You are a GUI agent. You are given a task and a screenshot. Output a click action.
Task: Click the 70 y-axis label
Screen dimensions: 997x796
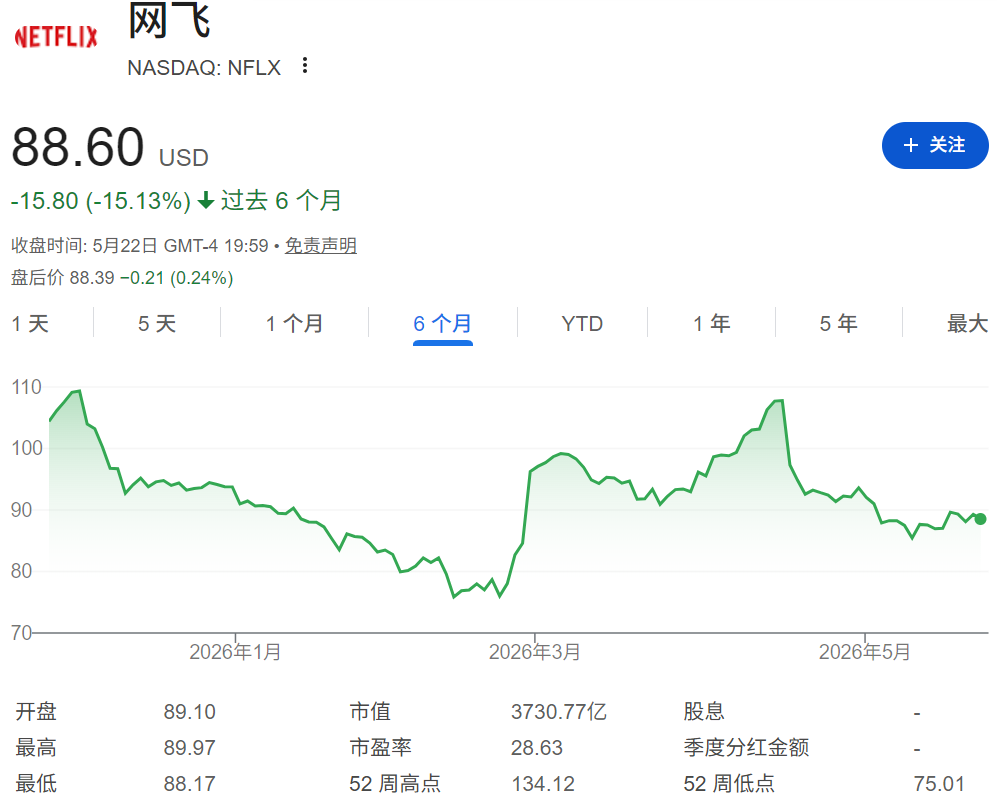tap(21, 633)
